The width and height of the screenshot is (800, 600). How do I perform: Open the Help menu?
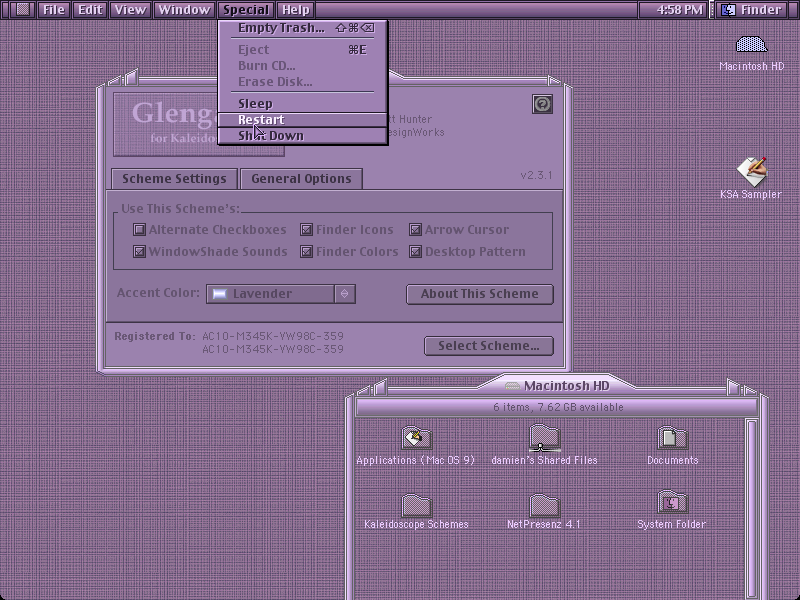tap(296, 10)
